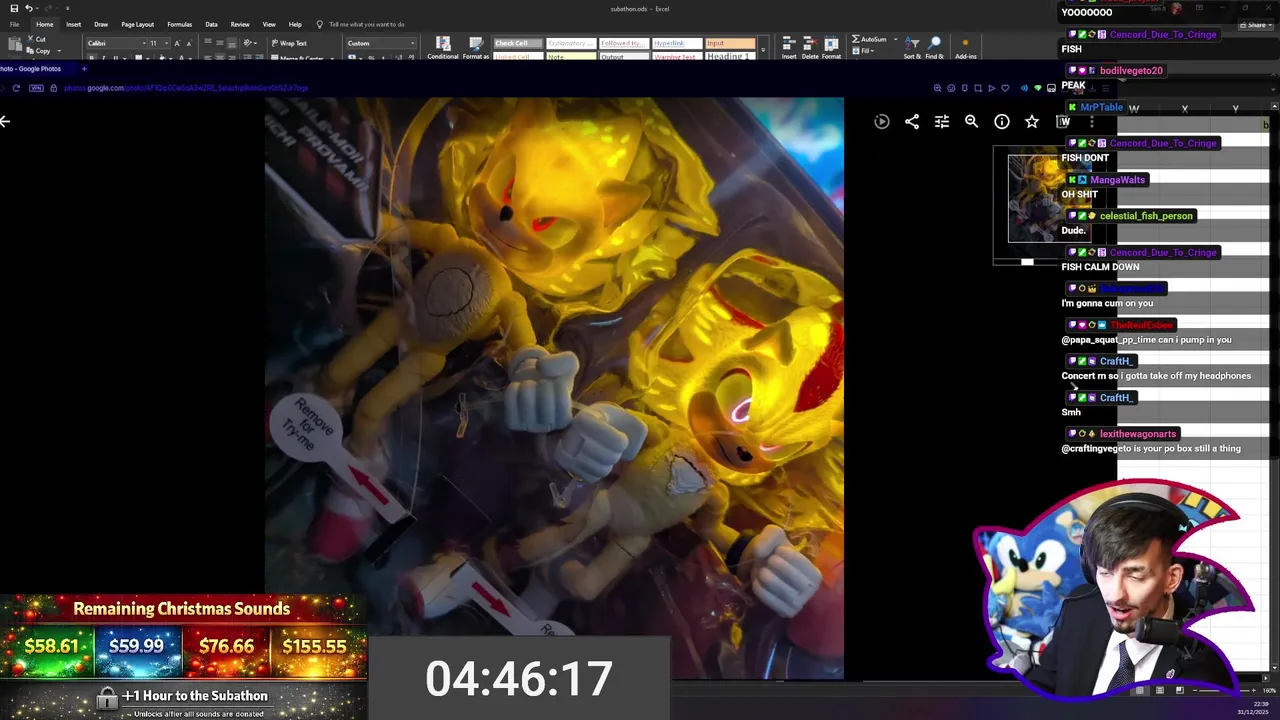
Task: Insert cells using the Insert icon
Action: (x=789, y=48)
